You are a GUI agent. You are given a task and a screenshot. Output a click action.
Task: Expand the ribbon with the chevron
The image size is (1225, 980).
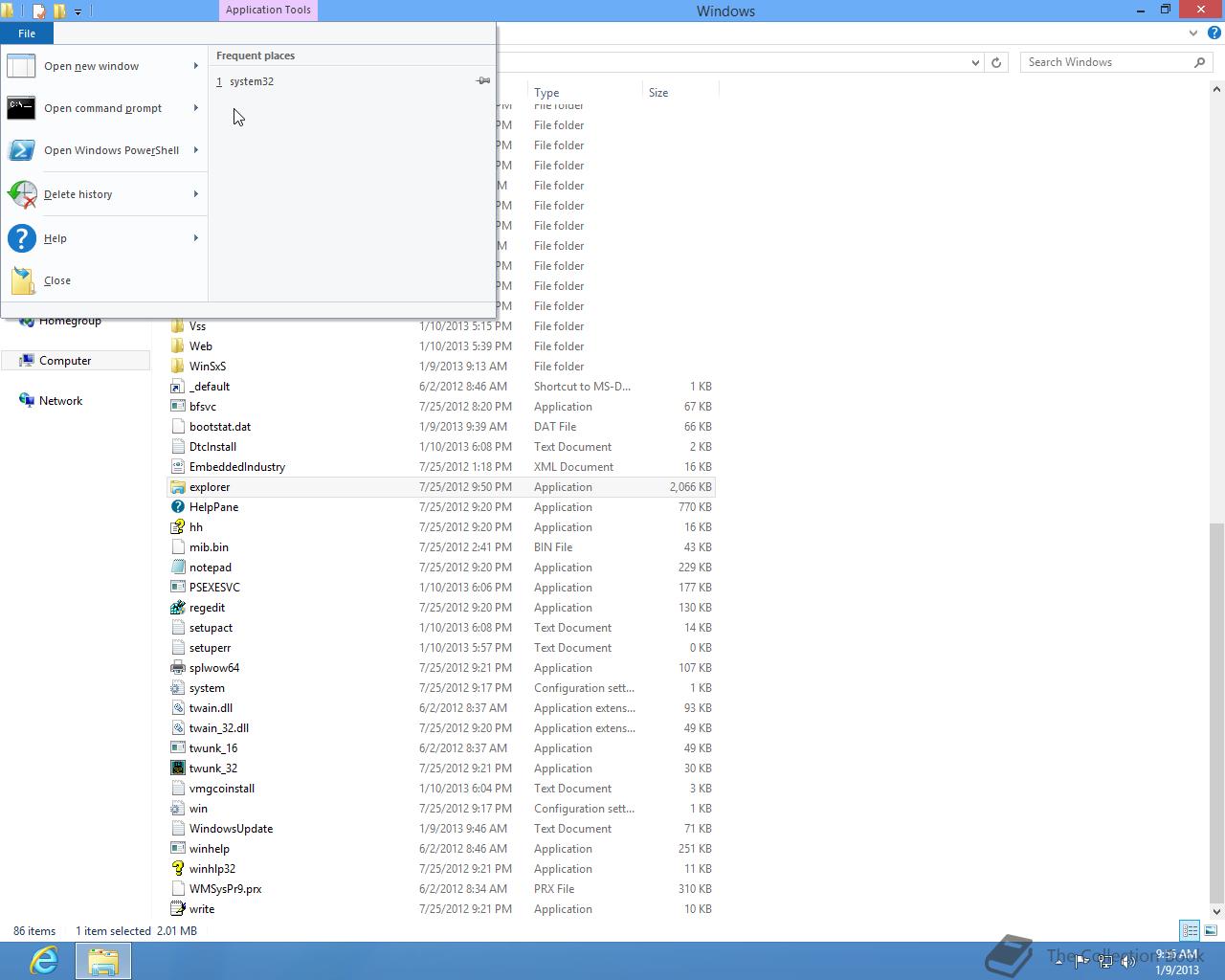point(1192,33)
